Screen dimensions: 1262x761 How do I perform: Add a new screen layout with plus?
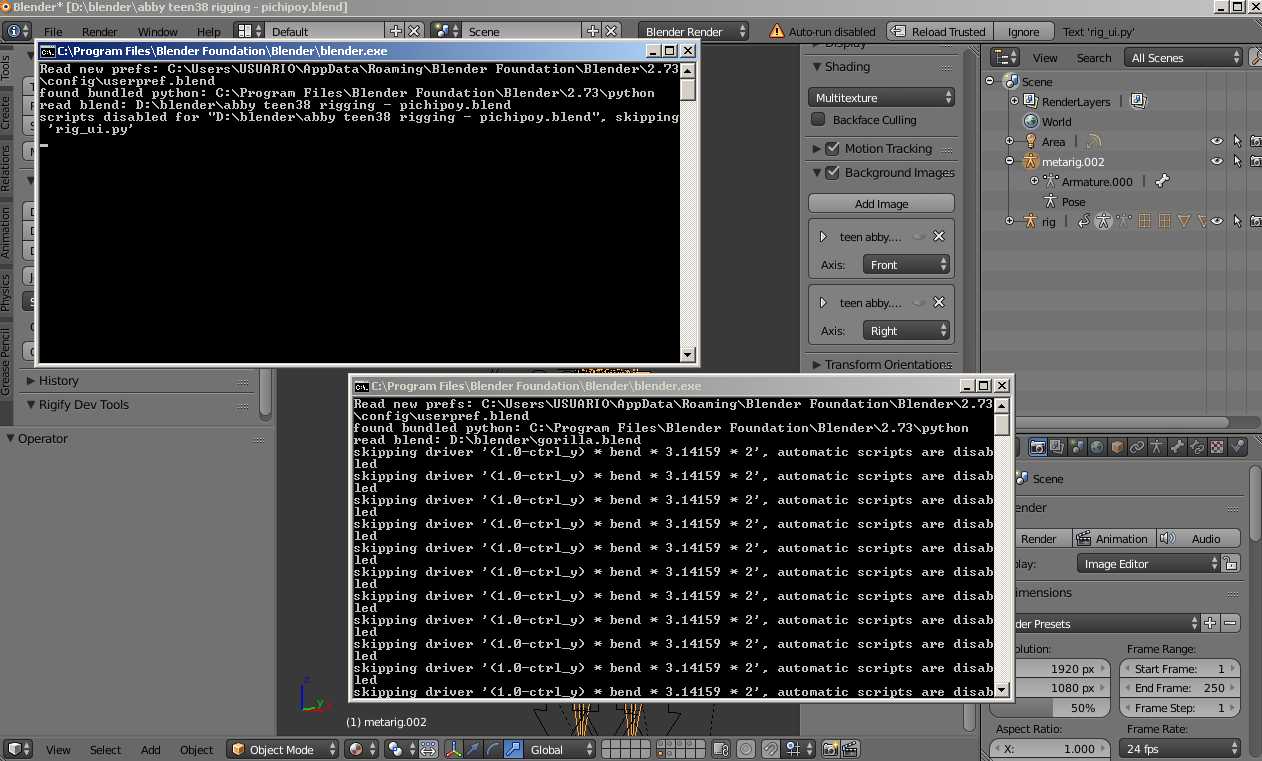(396, 32)
